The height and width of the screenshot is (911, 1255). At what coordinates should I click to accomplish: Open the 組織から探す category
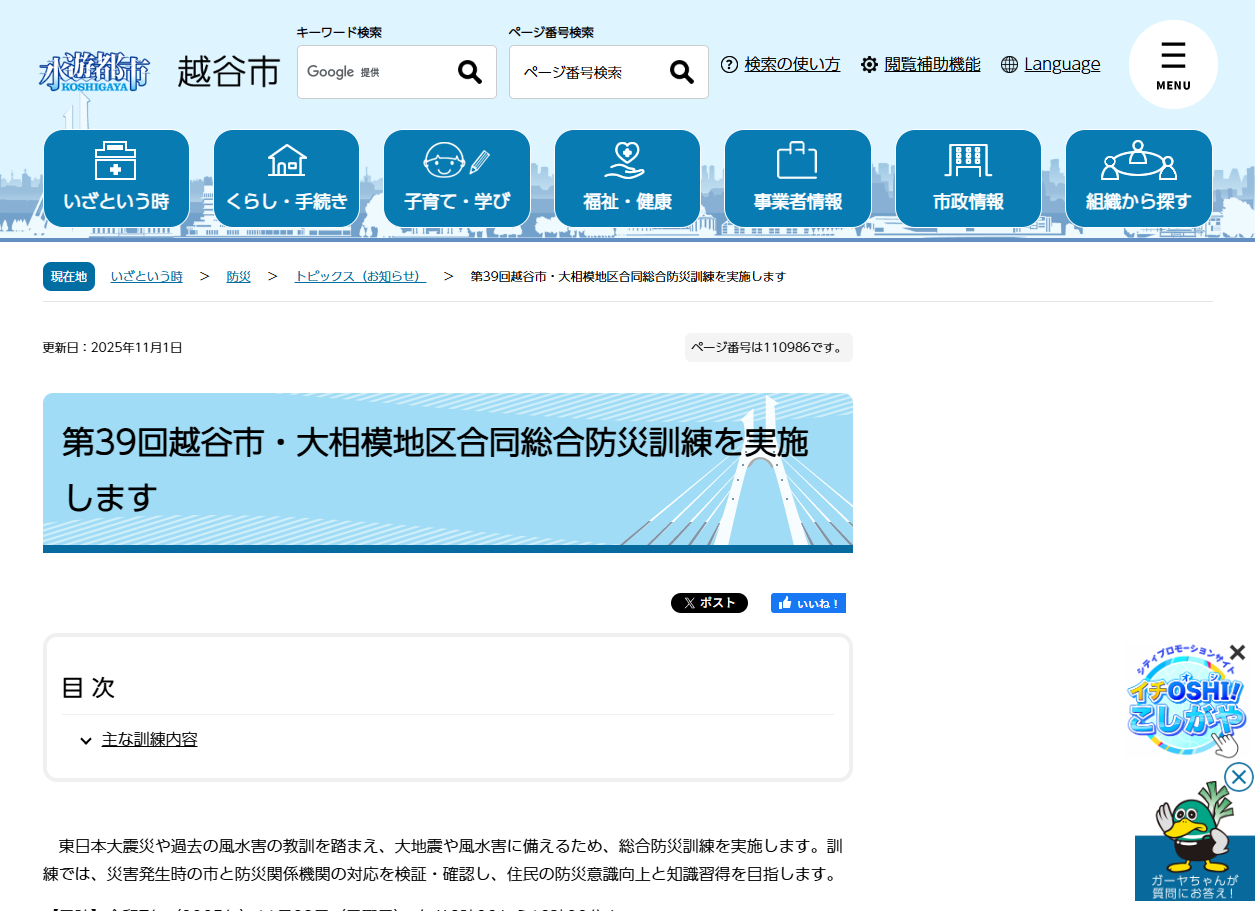click(x=1138, y=179)
